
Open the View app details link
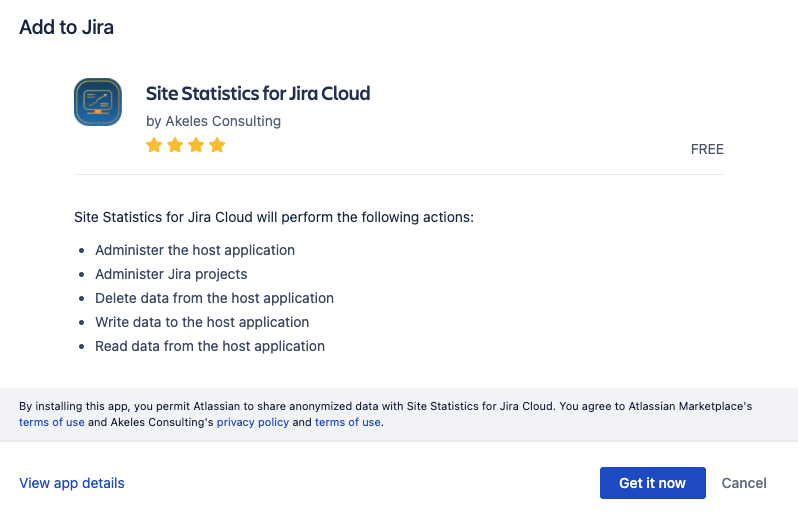coord(72,483)
